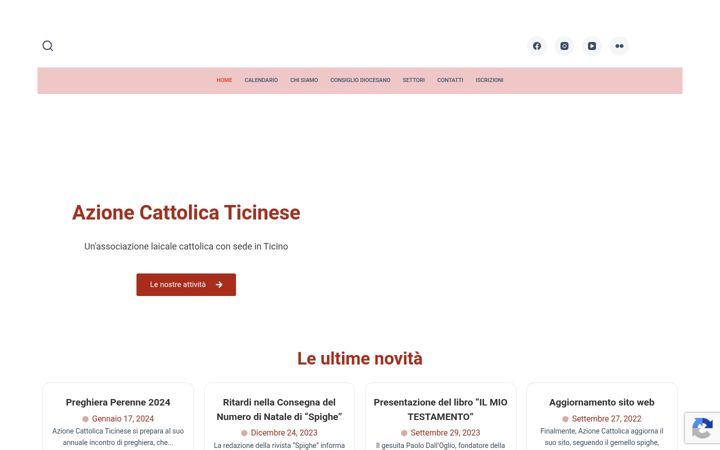Open the CALENDARIO menu item
Viewport: 720px width, 450px height.
tap(261, 80)
